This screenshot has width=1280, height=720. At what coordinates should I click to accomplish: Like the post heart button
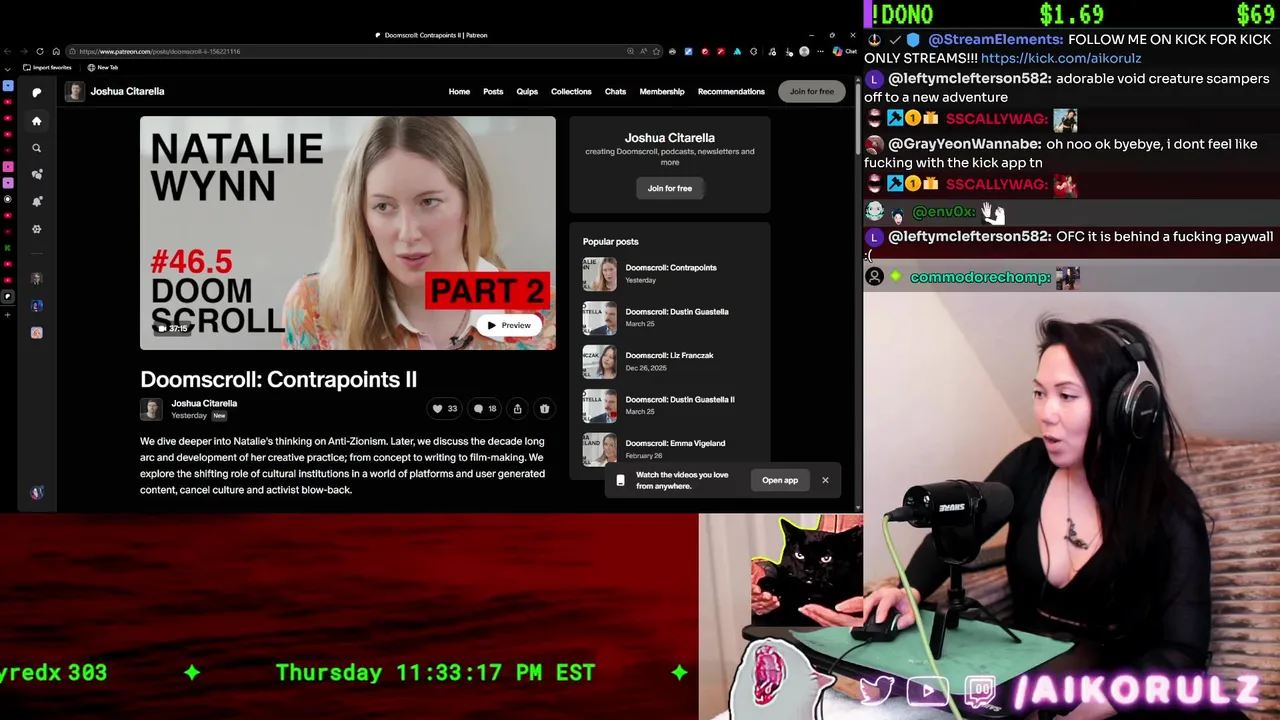tap(444, 408)
